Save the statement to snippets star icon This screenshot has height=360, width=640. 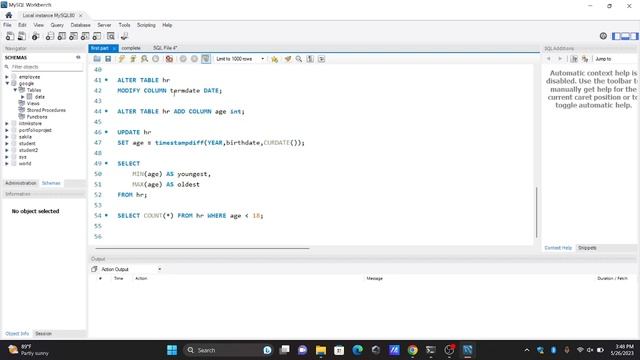(275, 59)
